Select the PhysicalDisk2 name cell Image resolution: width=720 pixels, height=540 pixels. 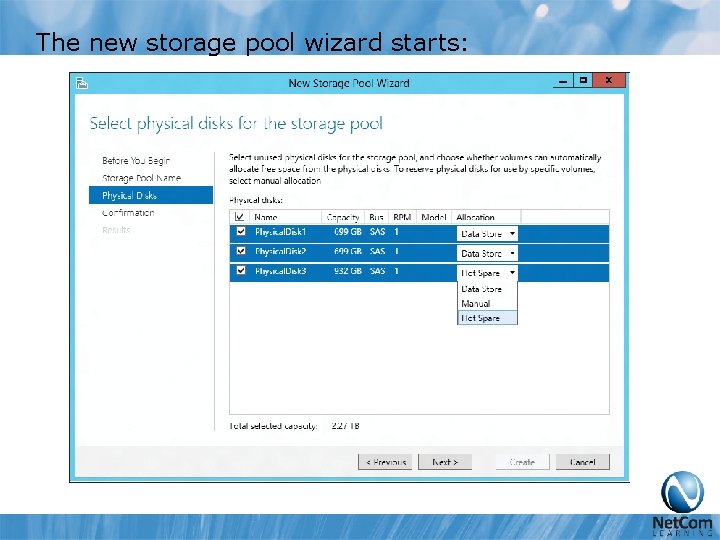pos(281,252)
